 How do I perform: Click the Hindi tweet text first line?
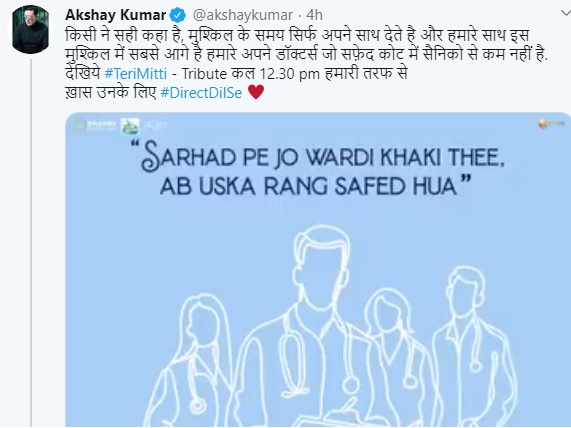[297, 36]
